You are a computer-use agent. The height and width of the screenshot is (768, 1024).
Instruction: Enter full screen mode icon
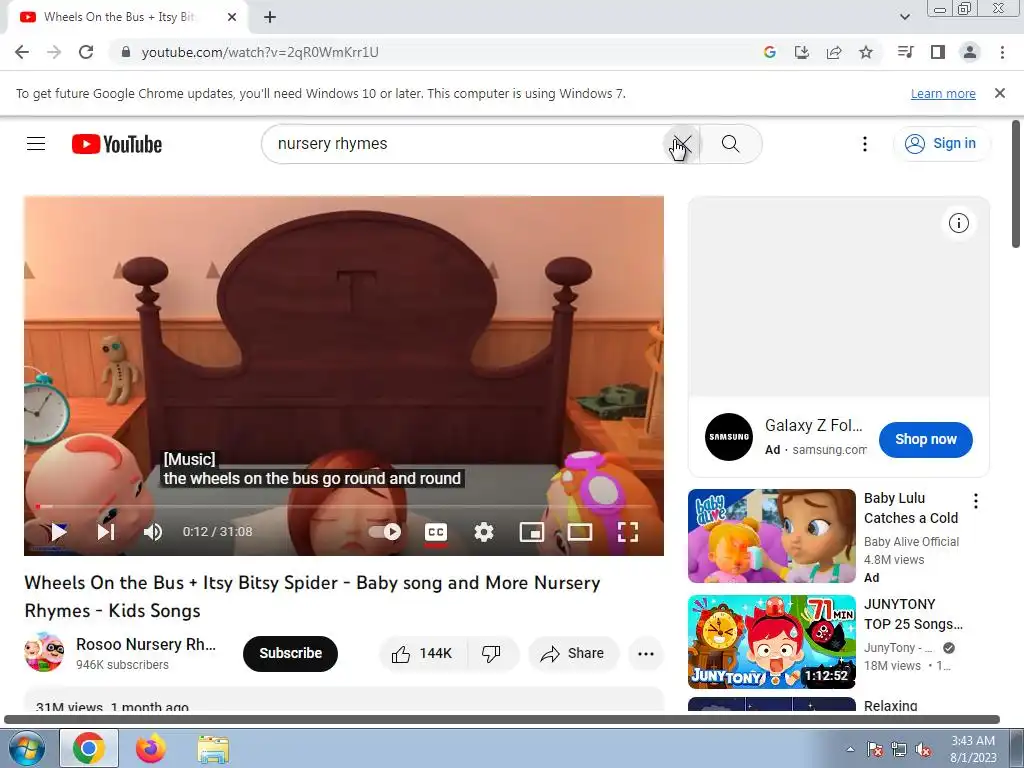[x=628, y=532]
